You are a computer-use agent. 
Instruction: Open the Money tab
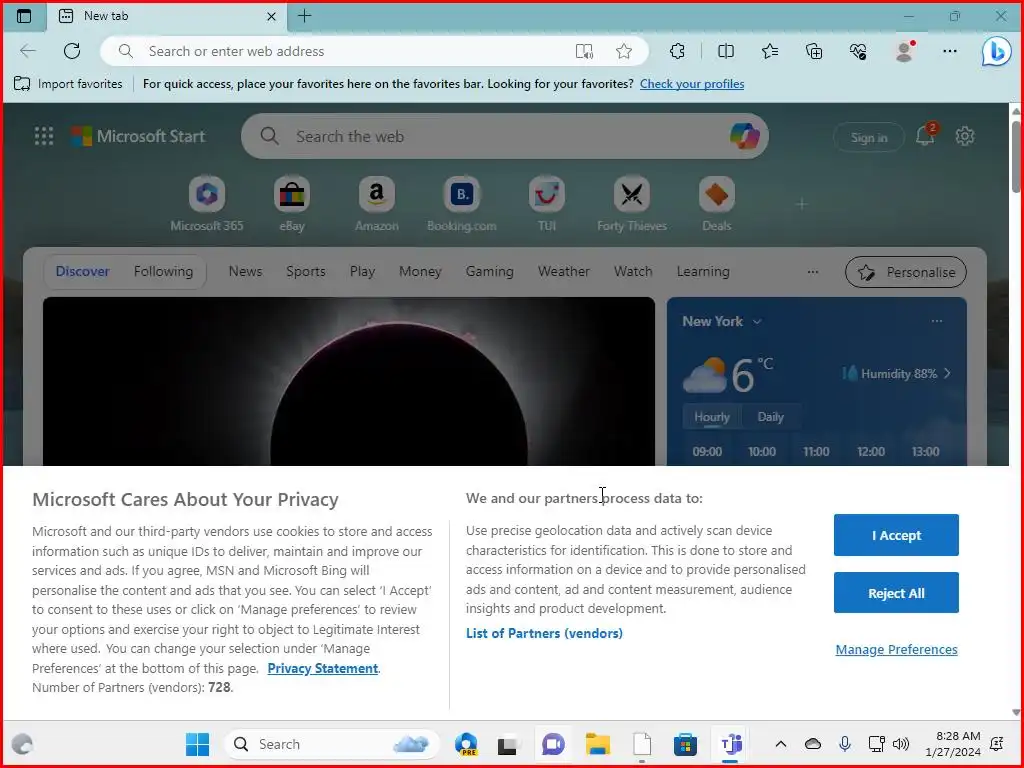pos(420,271)
